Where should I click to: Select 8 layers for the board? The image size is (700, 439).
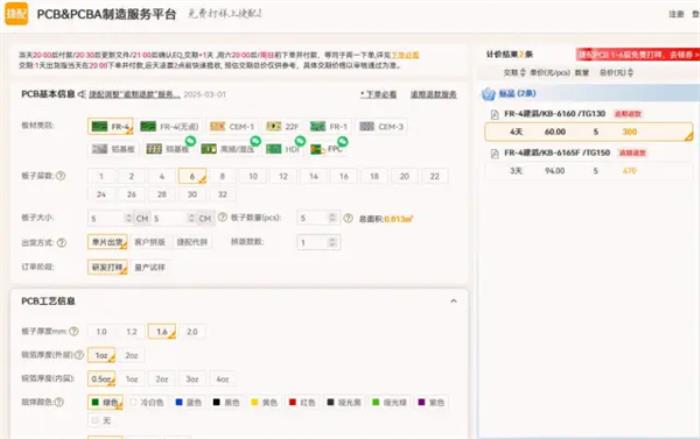[222, 176]
